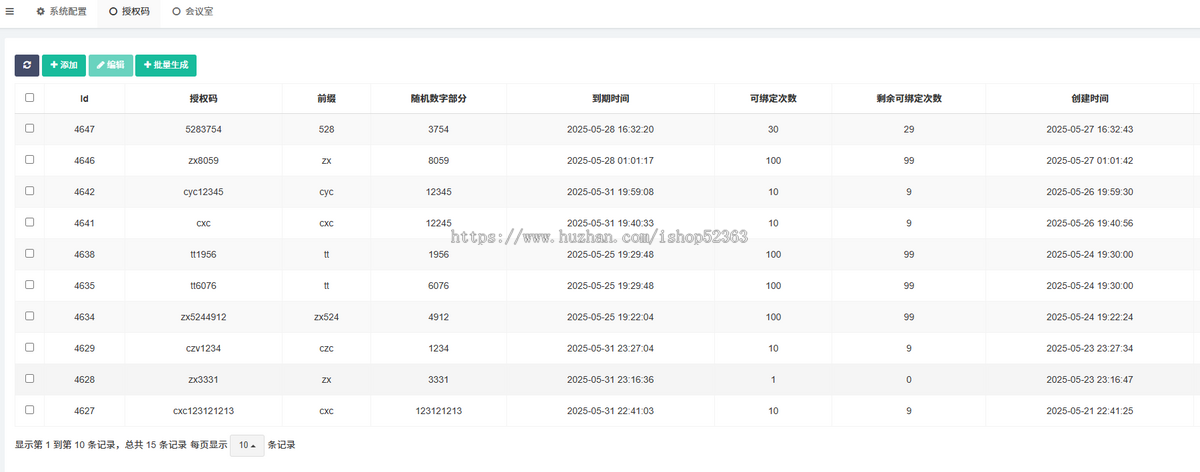
Task: Tick the checkbox for row Id 4629
Action: tap(29, 347)
